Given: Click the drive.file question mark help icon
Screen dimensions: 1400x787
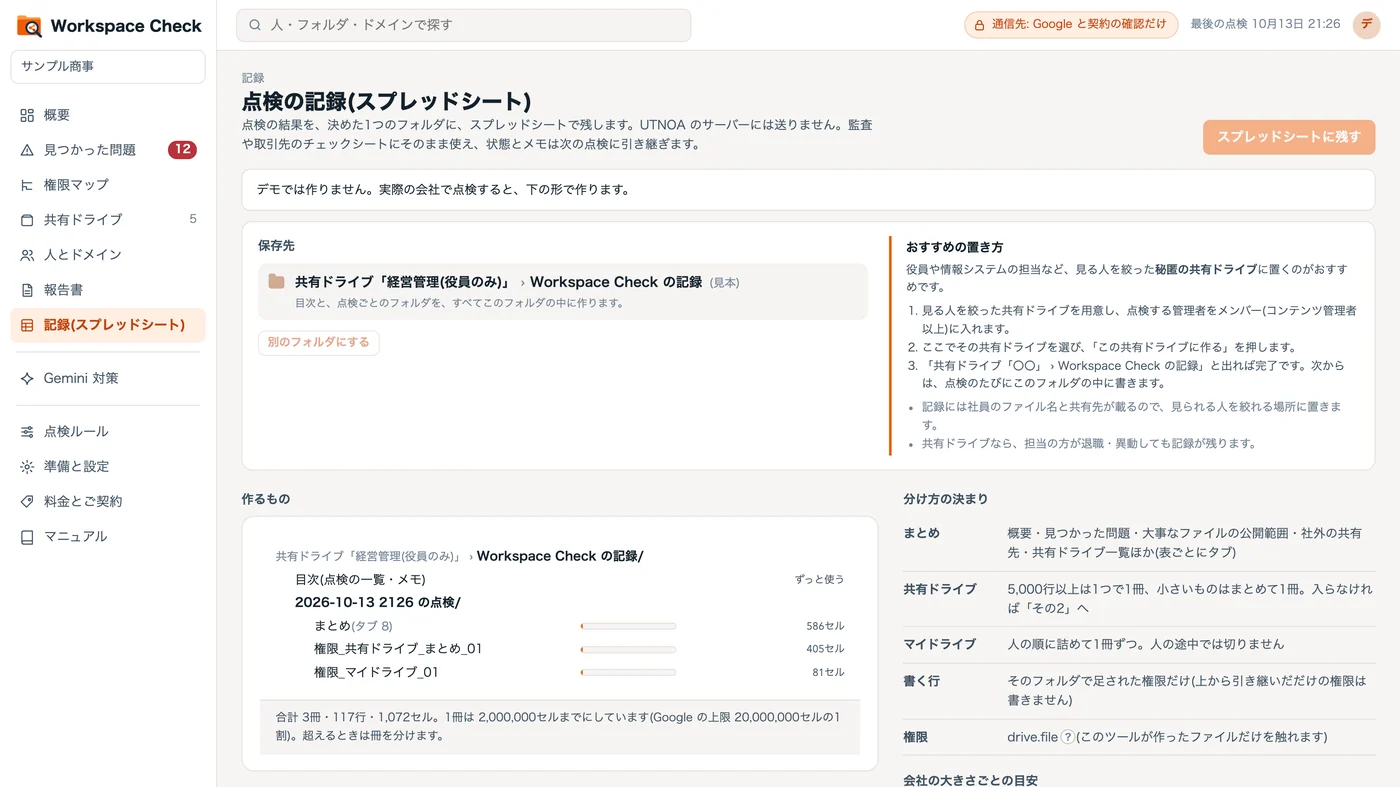Looking at the screenshot, I should tap(1067, 737).
